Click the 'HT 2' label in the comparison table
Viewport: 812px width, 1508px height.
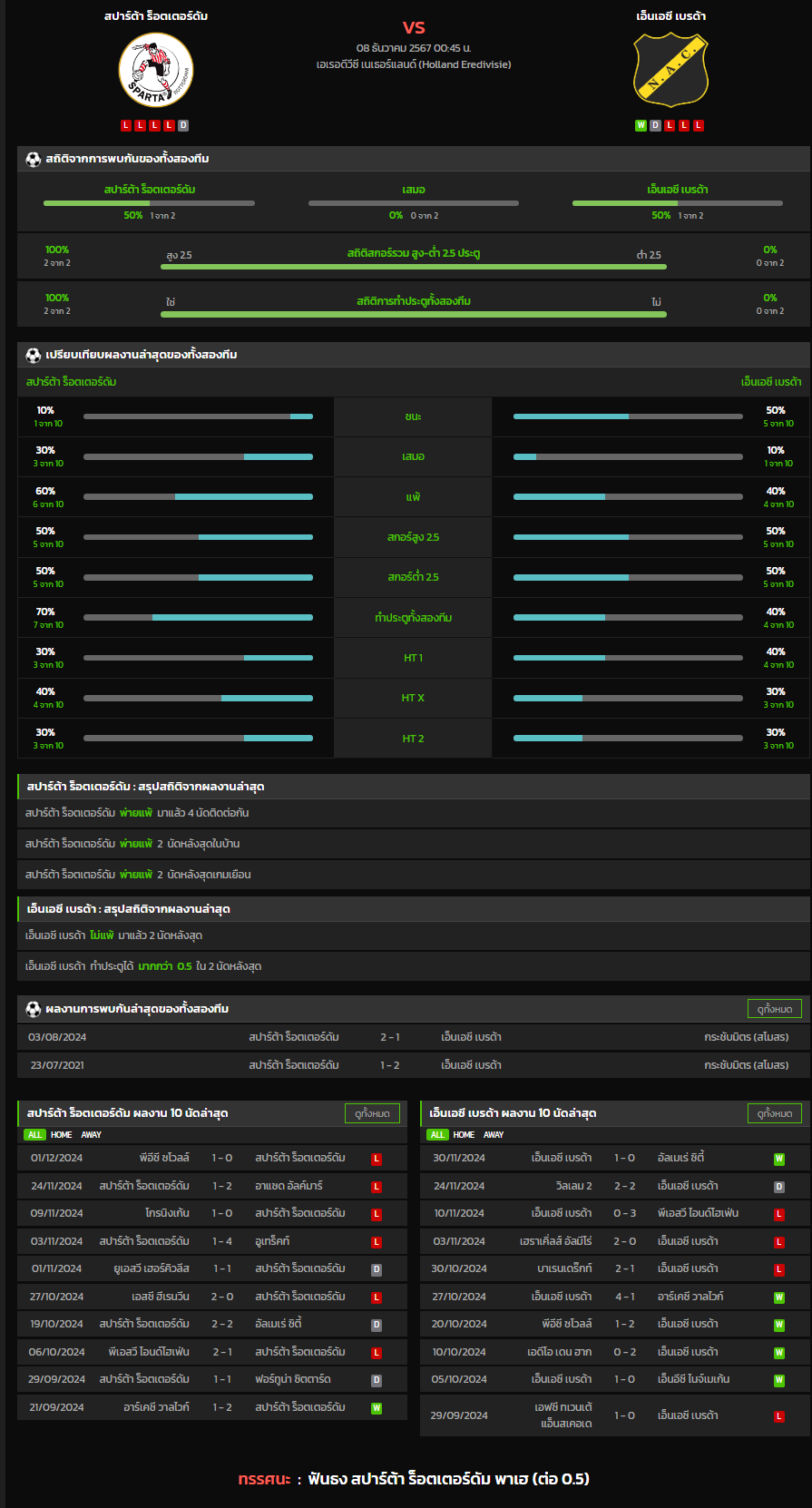pos(414,739)
